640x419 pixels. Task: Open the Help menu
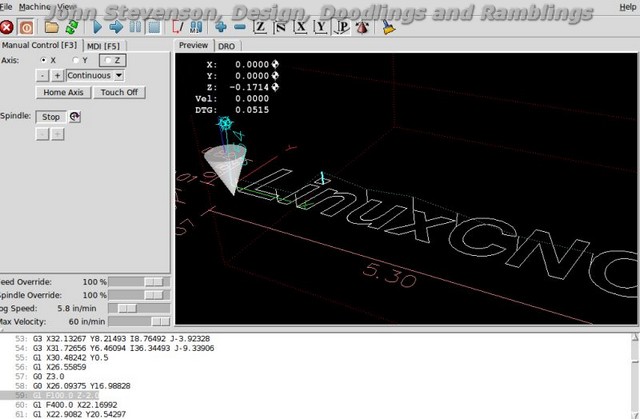(x=627, y=7)
